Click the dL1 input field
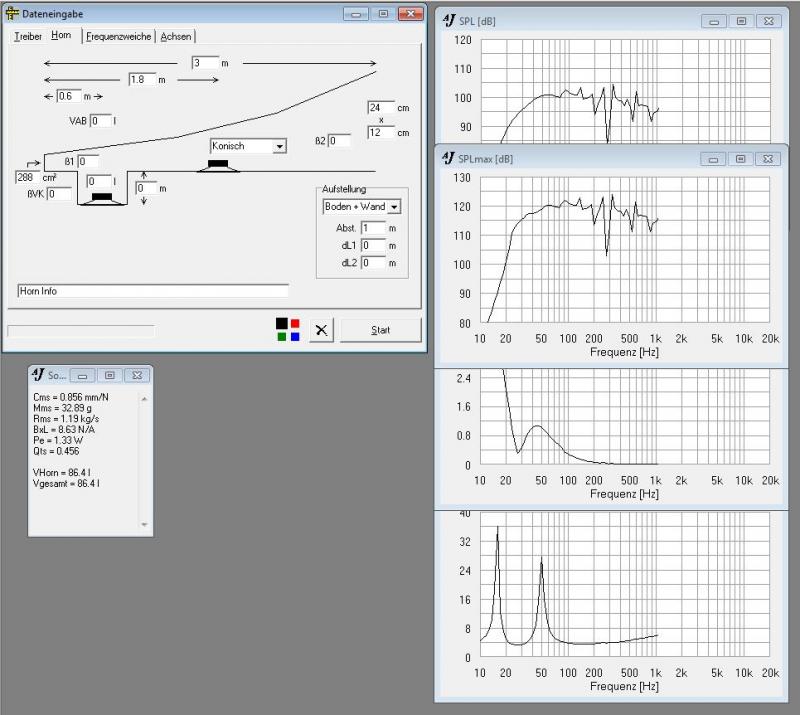Viewport: 800px width, 715px height. 373,245
